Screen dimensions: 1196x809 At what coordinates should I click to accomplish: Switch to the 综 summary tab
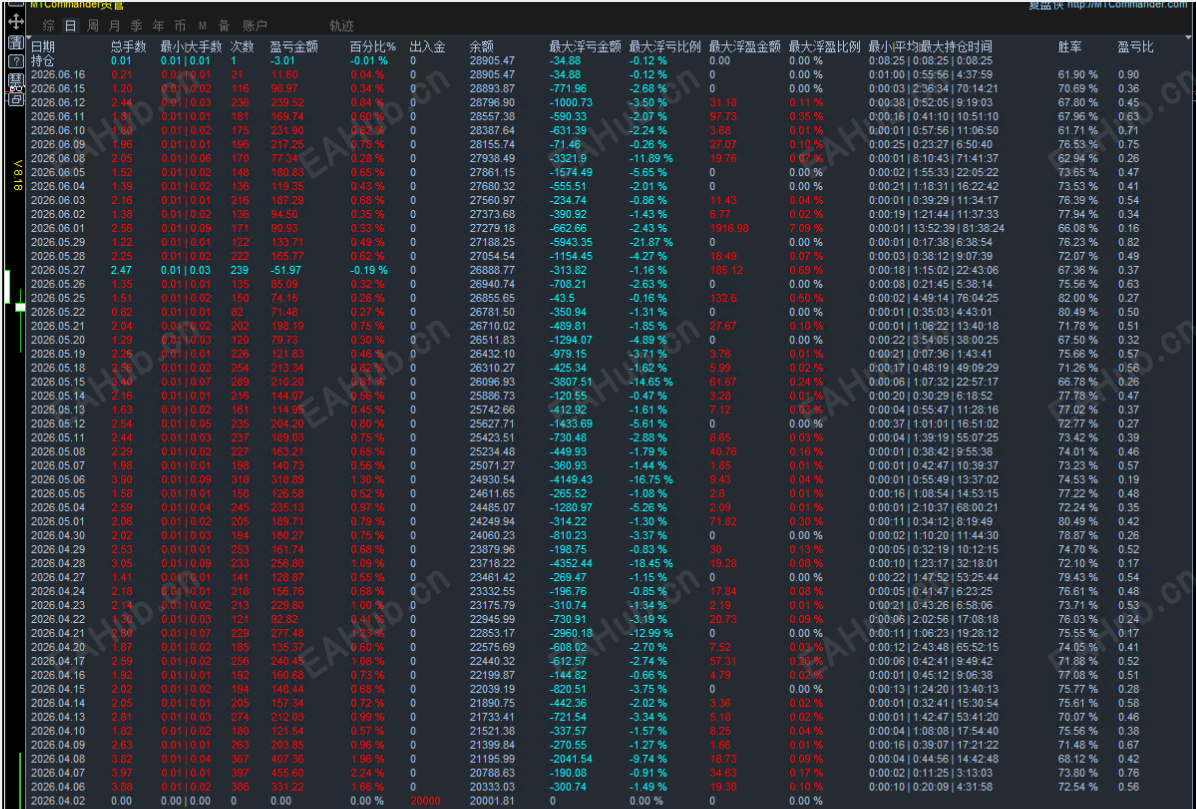pyautogui.click(x=48, y=26)
